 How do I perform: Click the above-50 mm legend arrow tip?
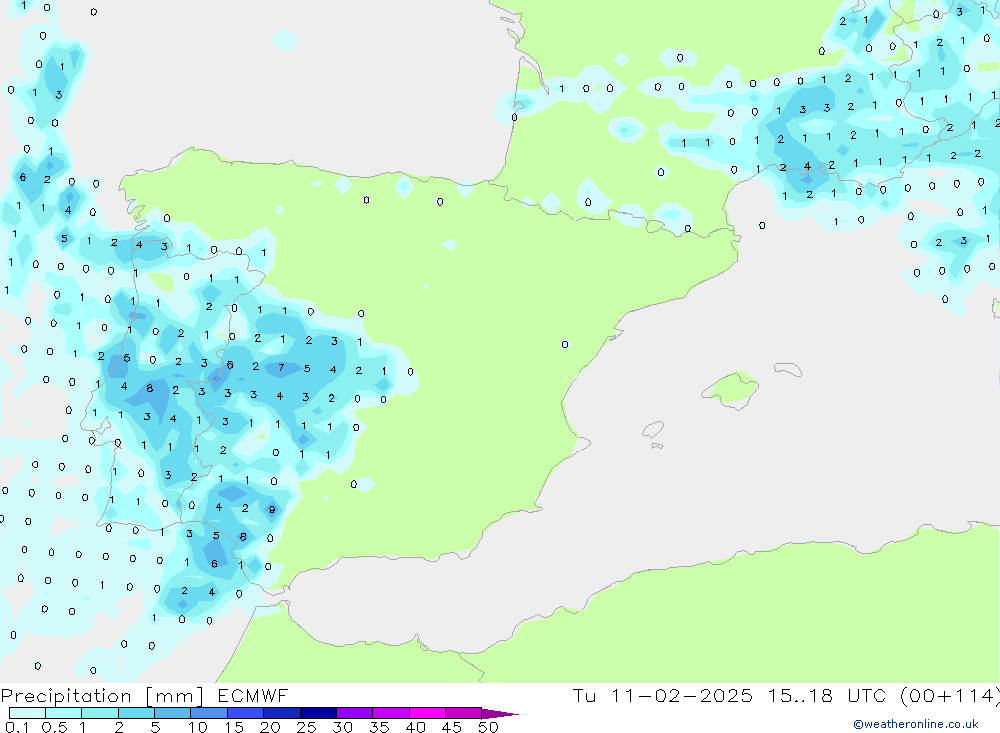point(501,714)
